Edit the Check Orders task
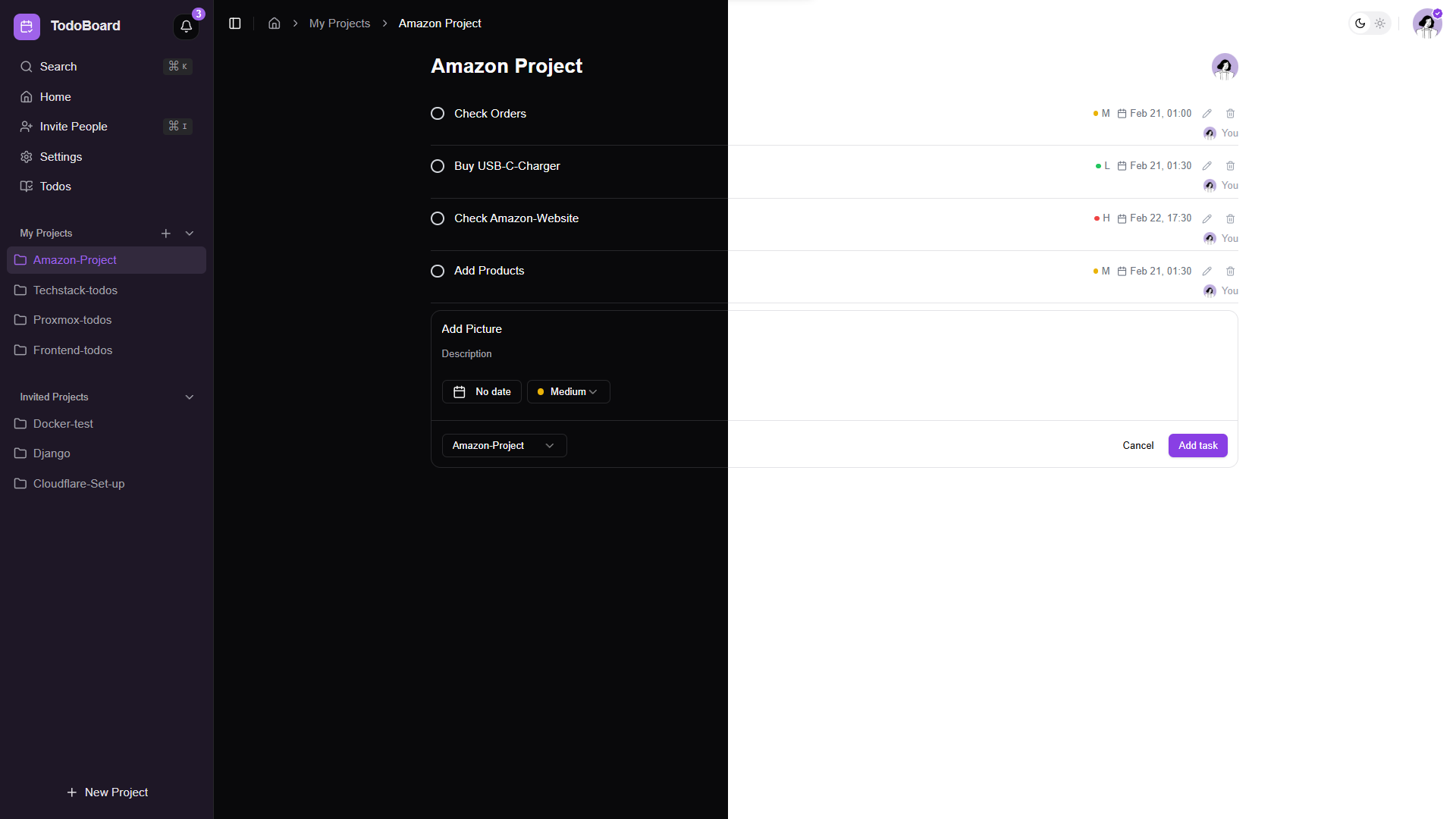This screenshot has height=819, width=1456. coord(1207,114)
